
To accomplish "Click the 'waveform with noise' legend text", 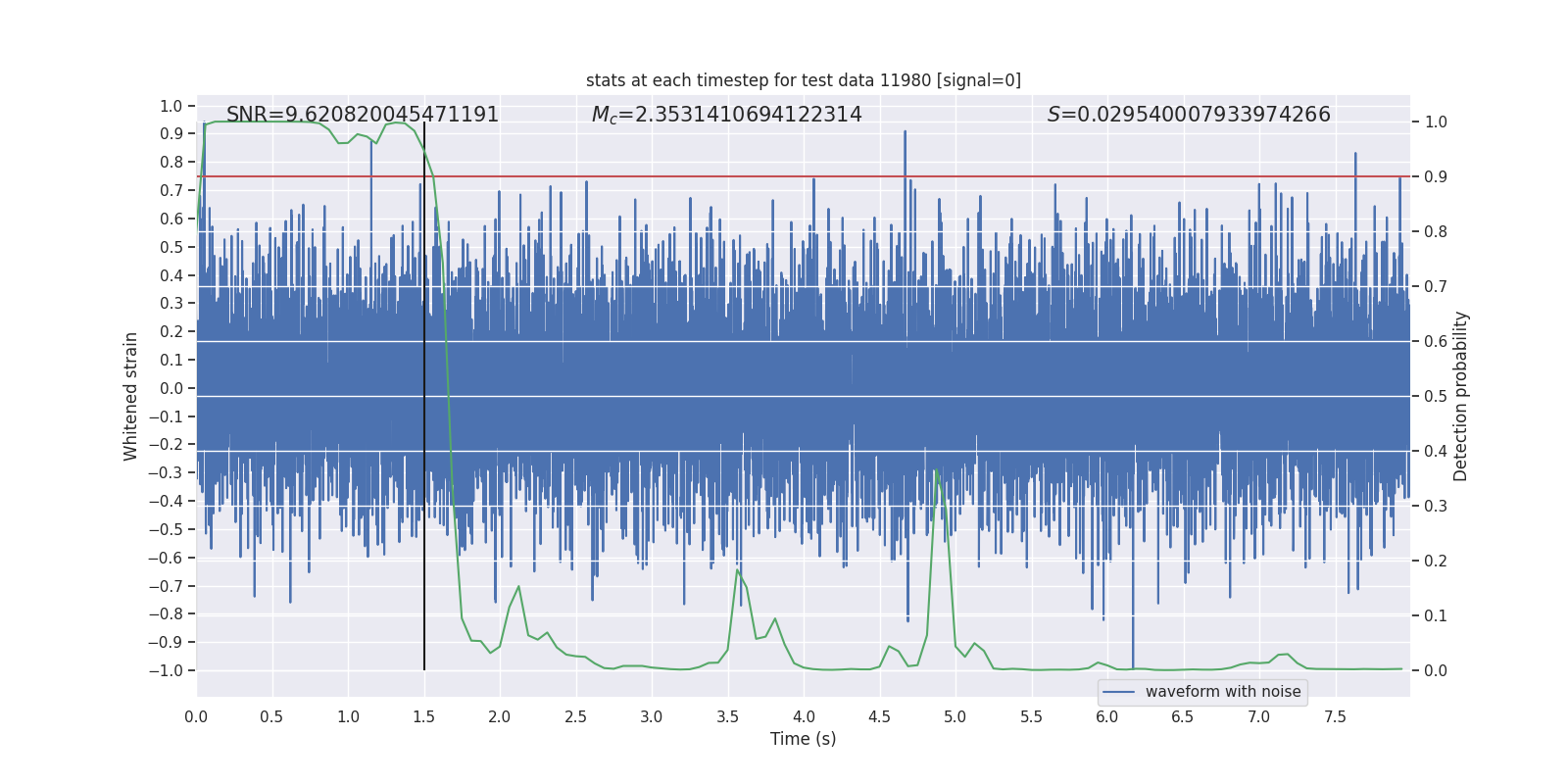I will pos(1223,692).
